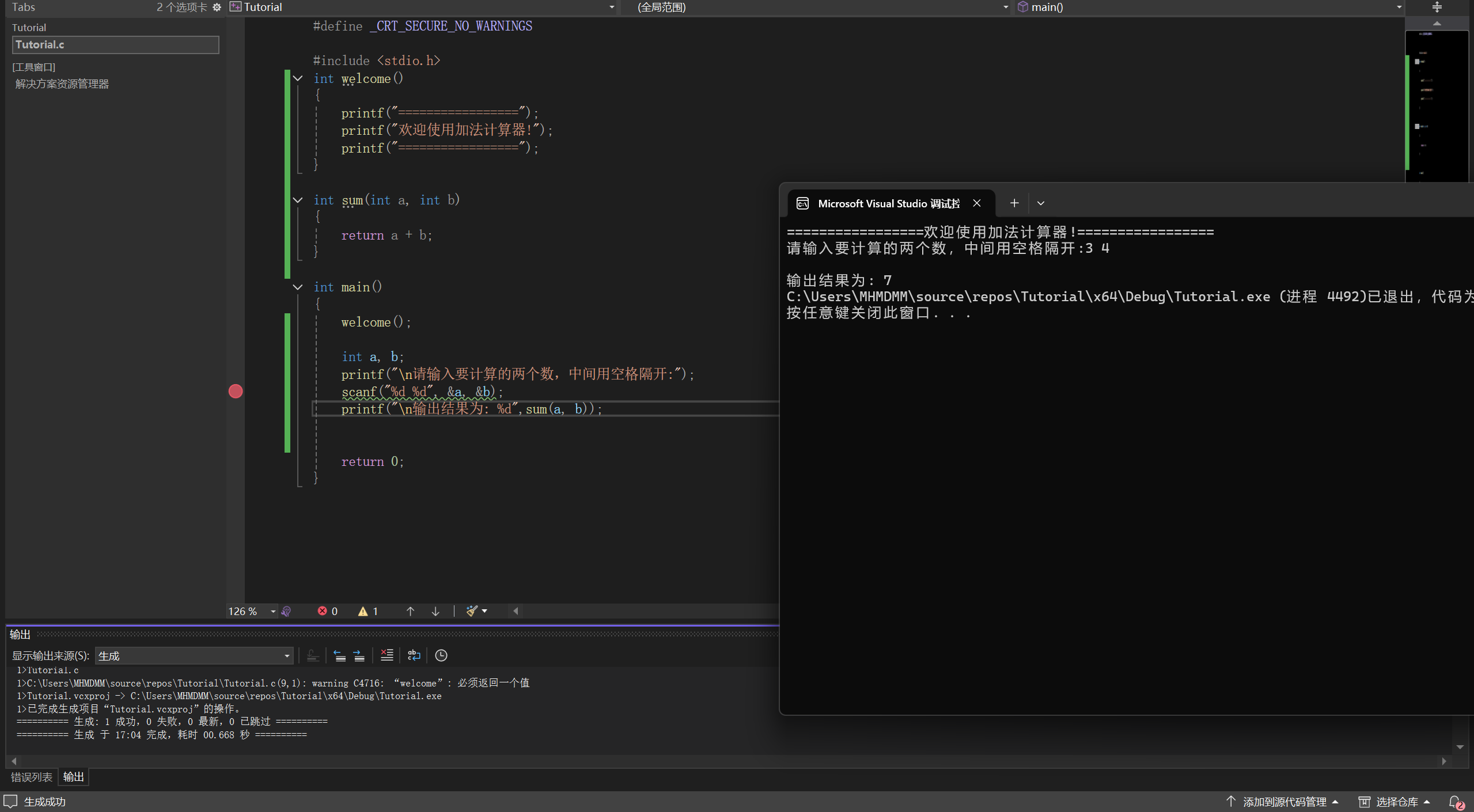Click the find message in code icon
1474x812 pixels.
pyautogui.click(x=312, y=655)
